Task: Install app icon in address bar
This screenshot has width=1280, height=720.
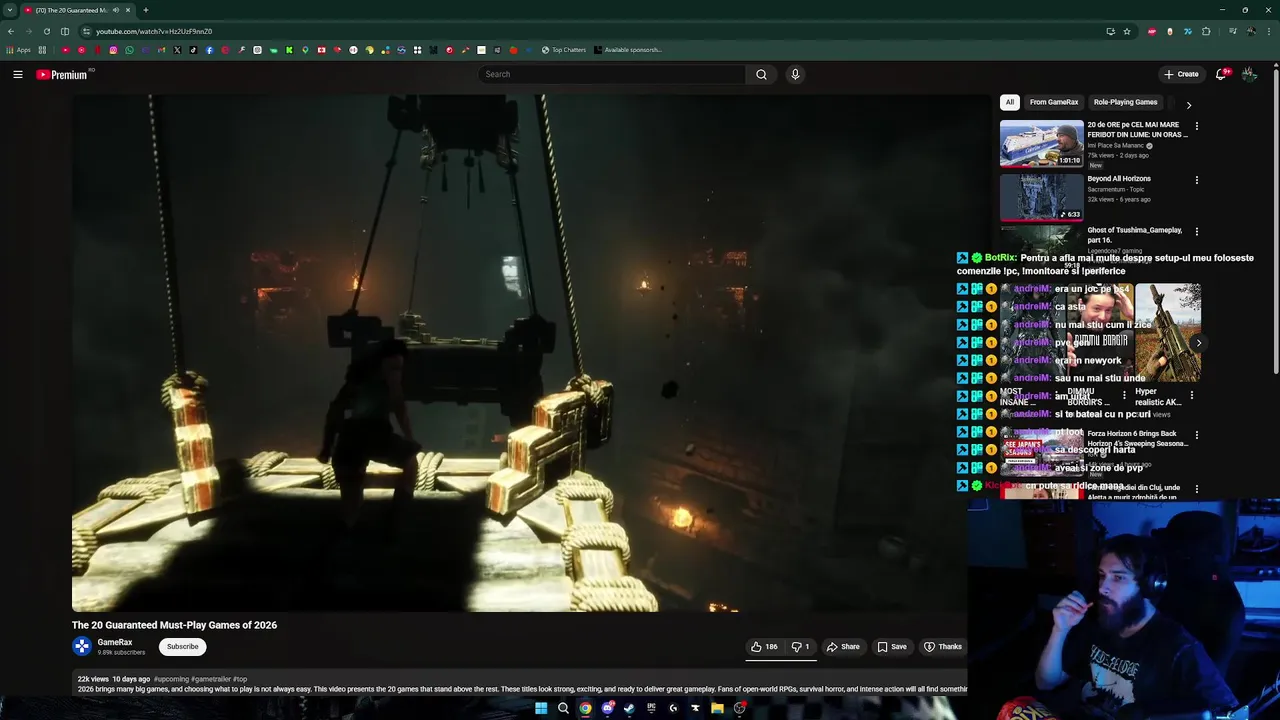Action: tap(1110, 31)
